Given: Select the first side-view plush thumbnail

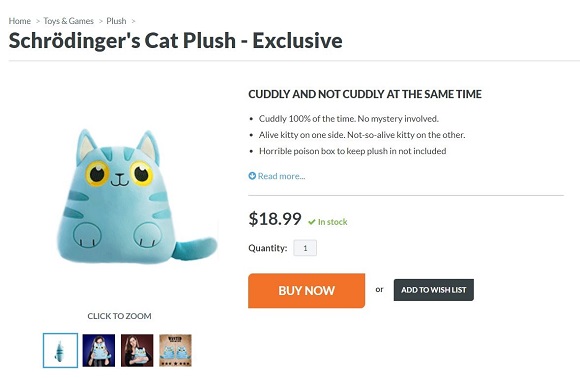Looking at the screenshot, I should [60, 350].
